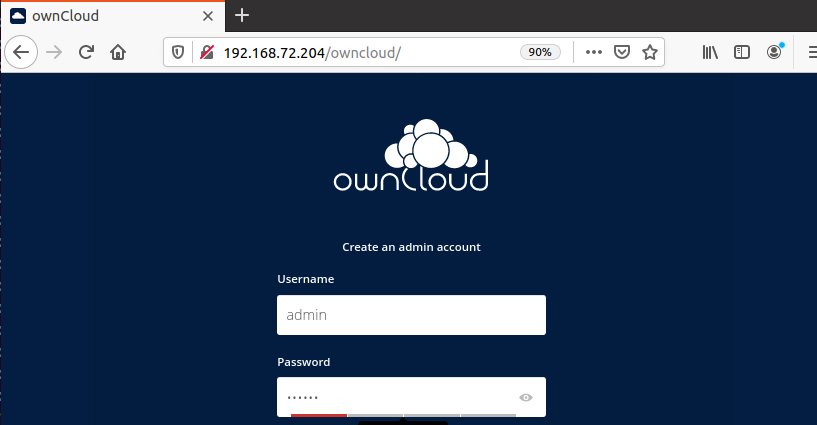Click the Password label
This screenshot has width=817, height=425.
pyautogui.click(x=303, y=362)
